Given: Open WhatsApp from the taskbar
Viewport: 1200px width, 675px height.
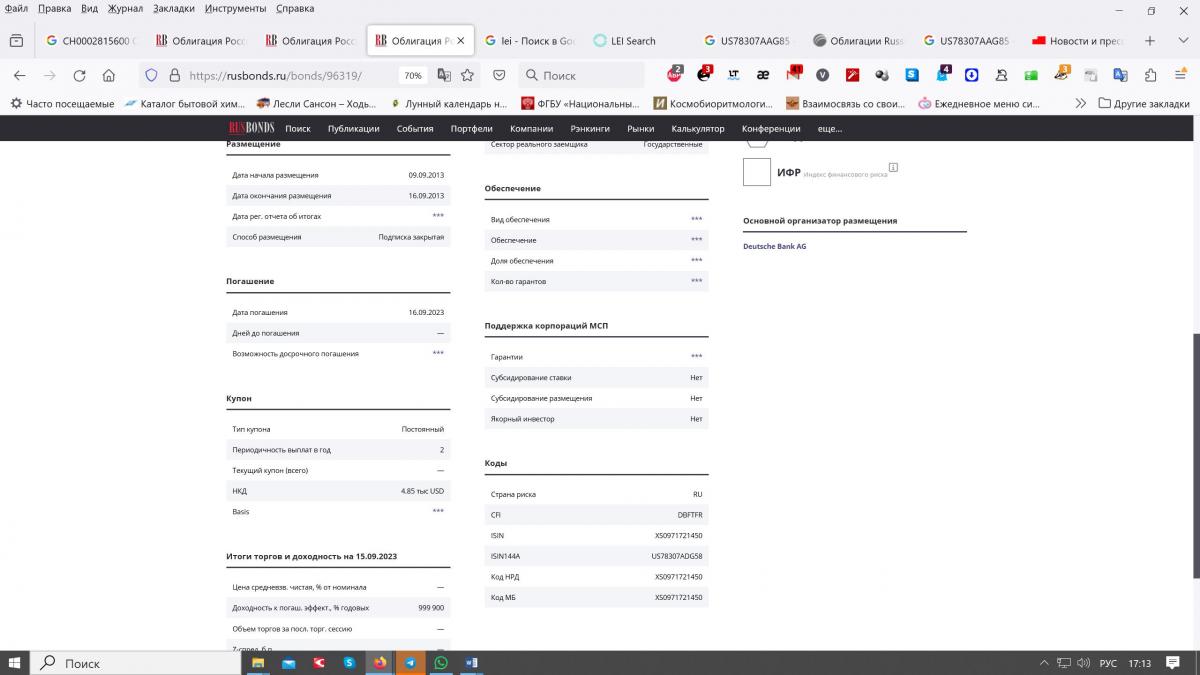Looking at the screenshot, I should pyautogui.click(x=441, y=662).
